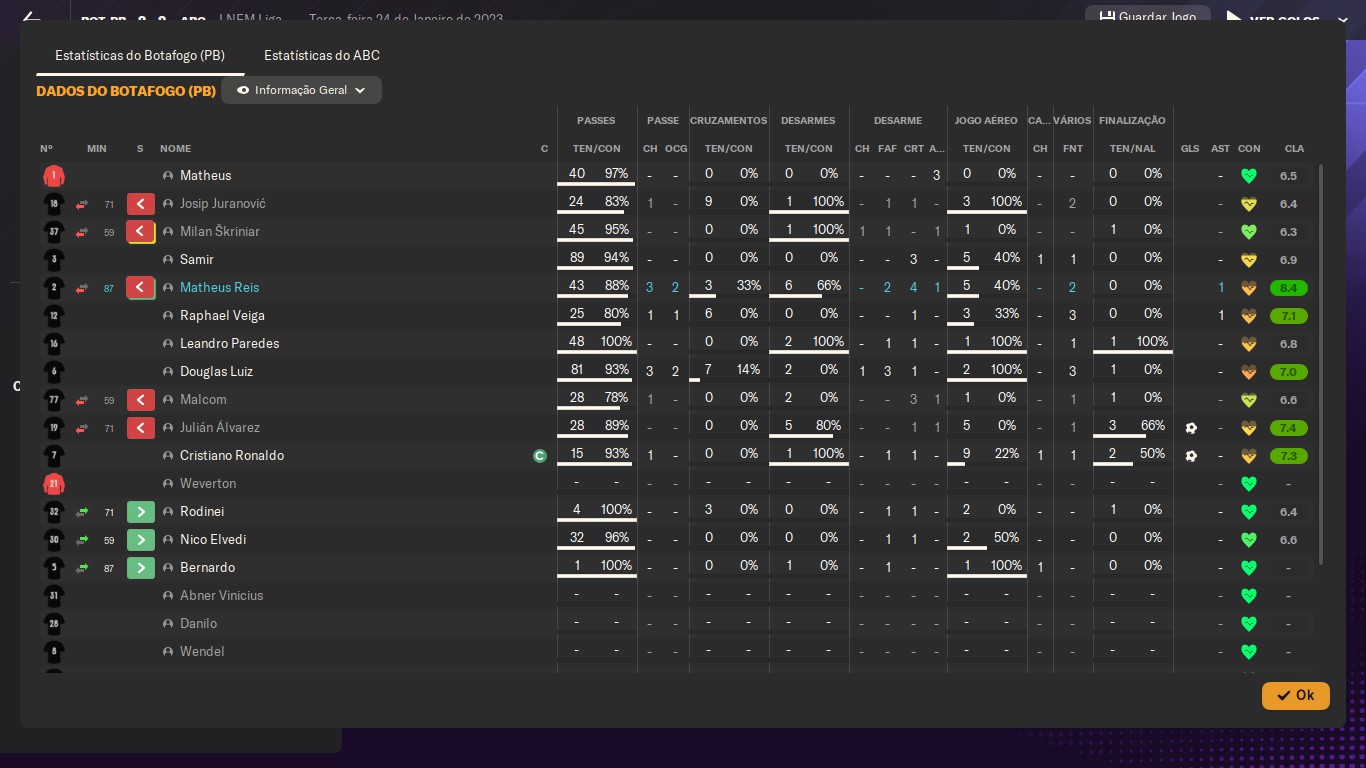The width and height of the screenshot is (1366, 768).
Task: Sort by the MIN column header
Action: point(97,149)
